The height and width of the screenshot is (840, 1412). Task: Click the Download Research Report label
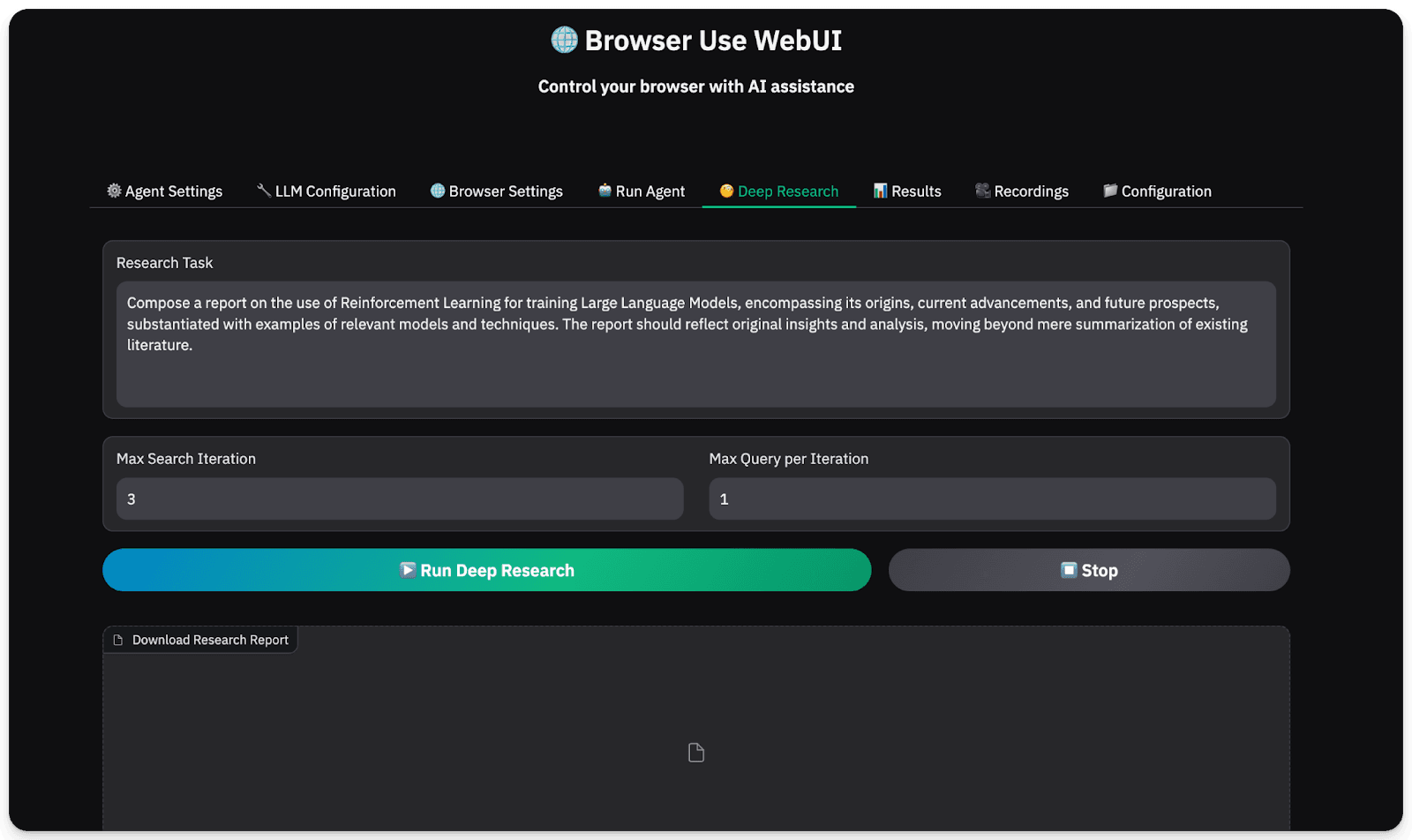click(209, 641)
